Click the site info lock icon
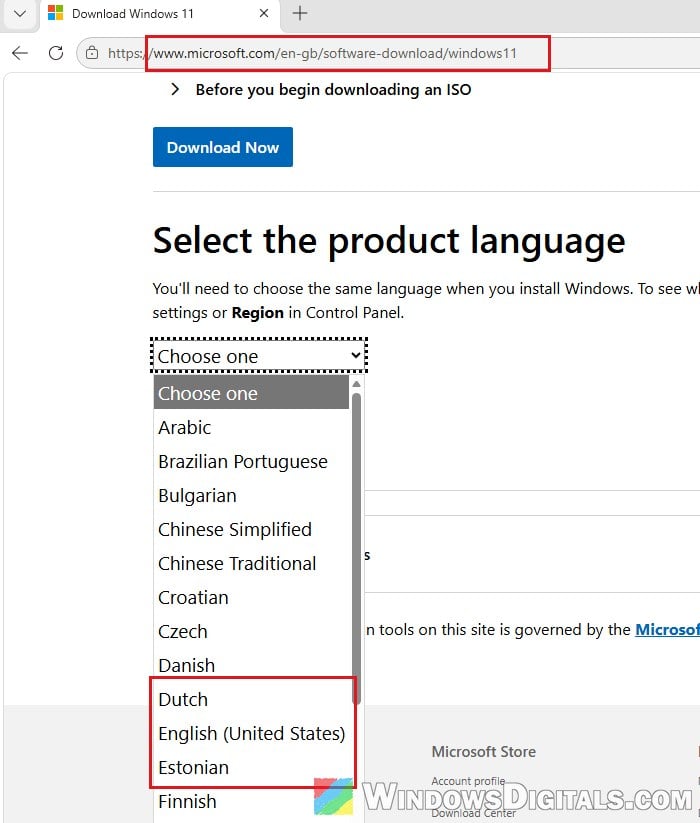This screenshot has height=823, width=700. pyautogui.click(x=92, y=53)
